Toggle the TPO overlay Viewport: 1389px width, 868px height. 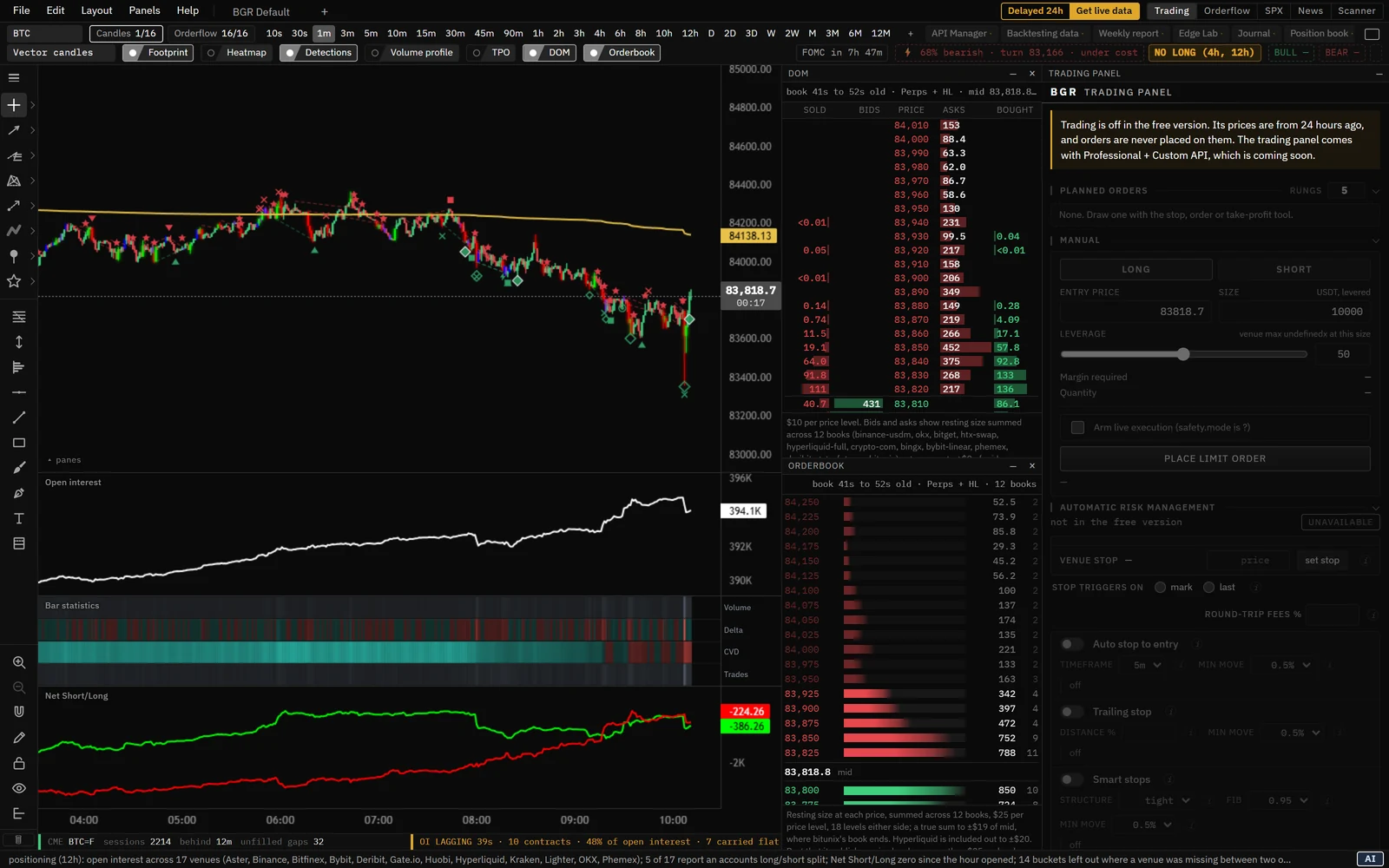pyautogui.click(x=490, y=53)
